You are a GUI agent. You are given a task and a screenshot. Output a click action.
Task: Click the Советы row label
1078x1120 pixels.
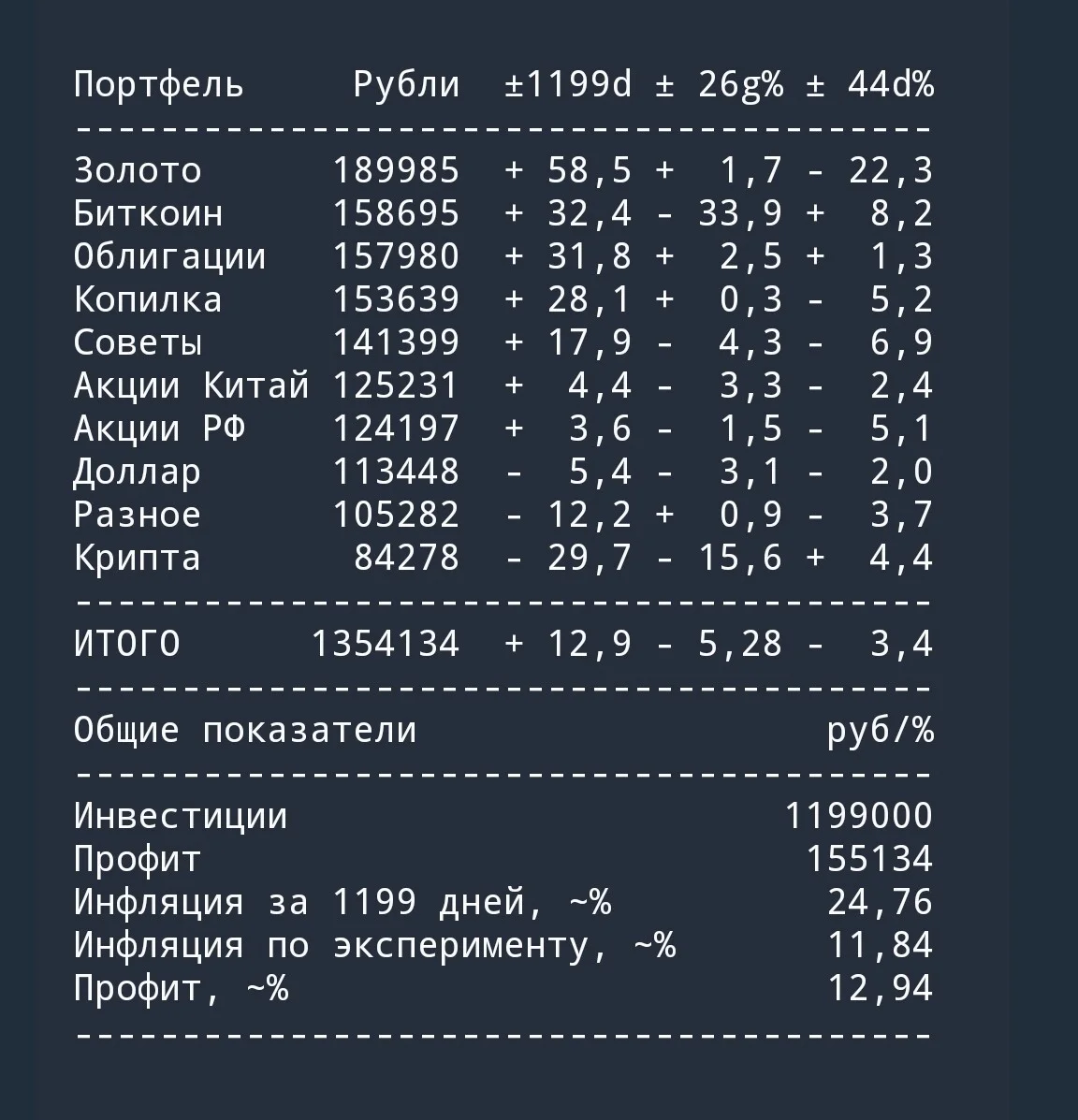click(x=138, y=342)
